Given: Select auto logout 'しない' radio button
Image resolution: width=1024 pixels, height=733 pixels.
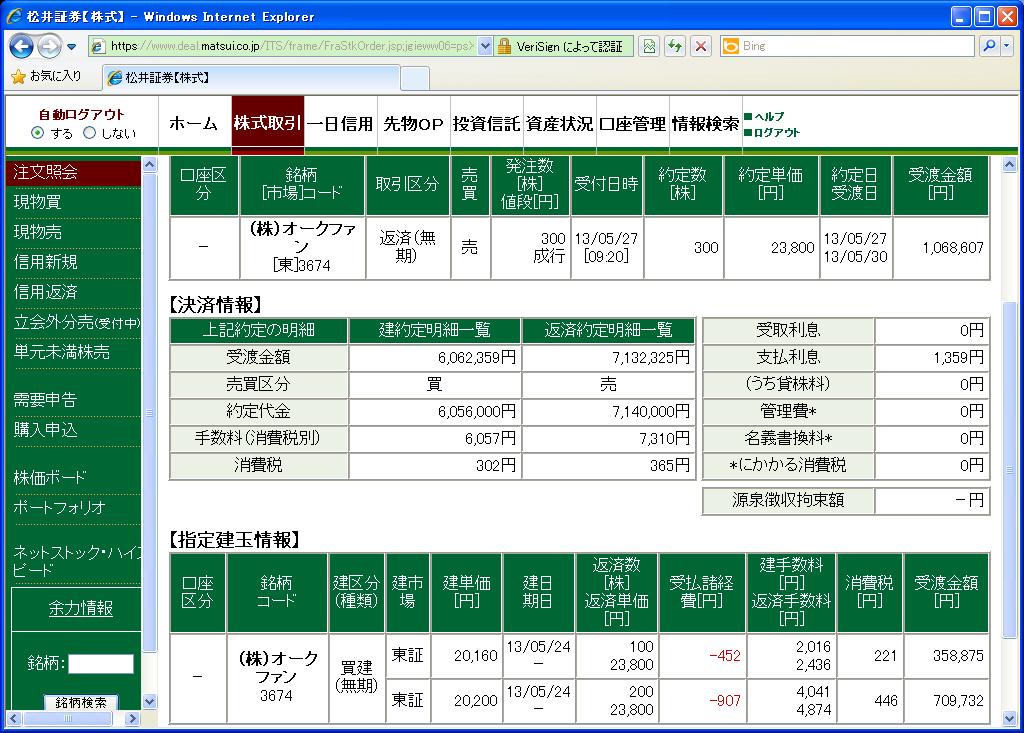Looking at the screenshot, I should (89, 133).
